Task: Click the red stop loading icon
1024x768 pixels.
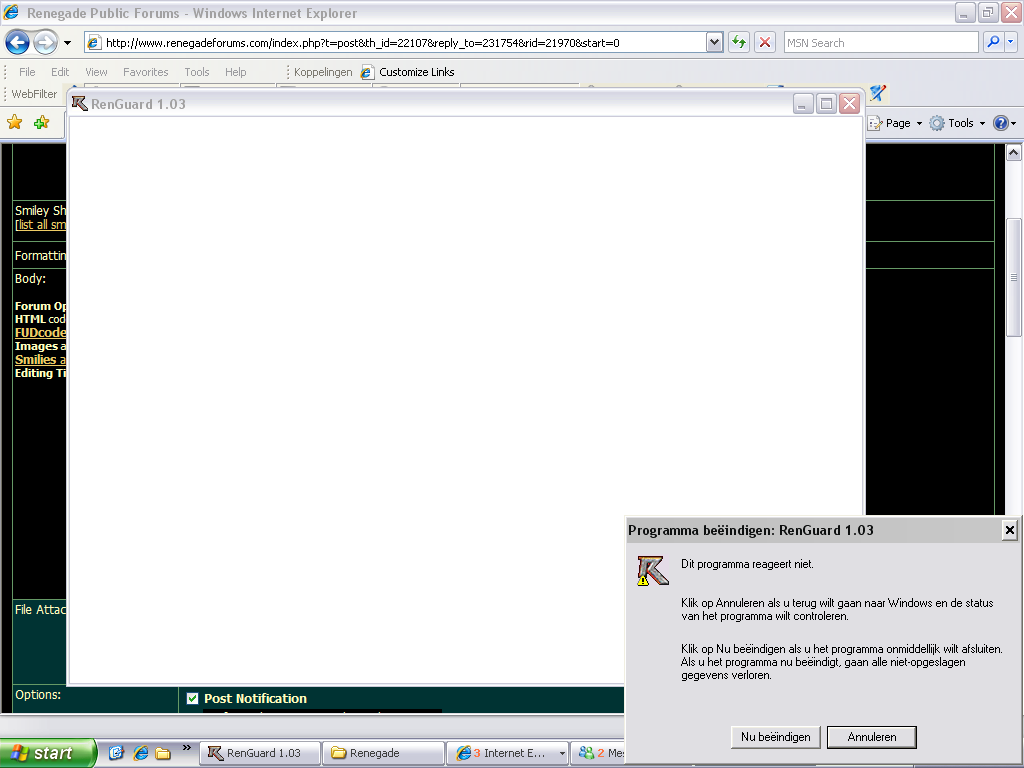Action: point(765,43)
